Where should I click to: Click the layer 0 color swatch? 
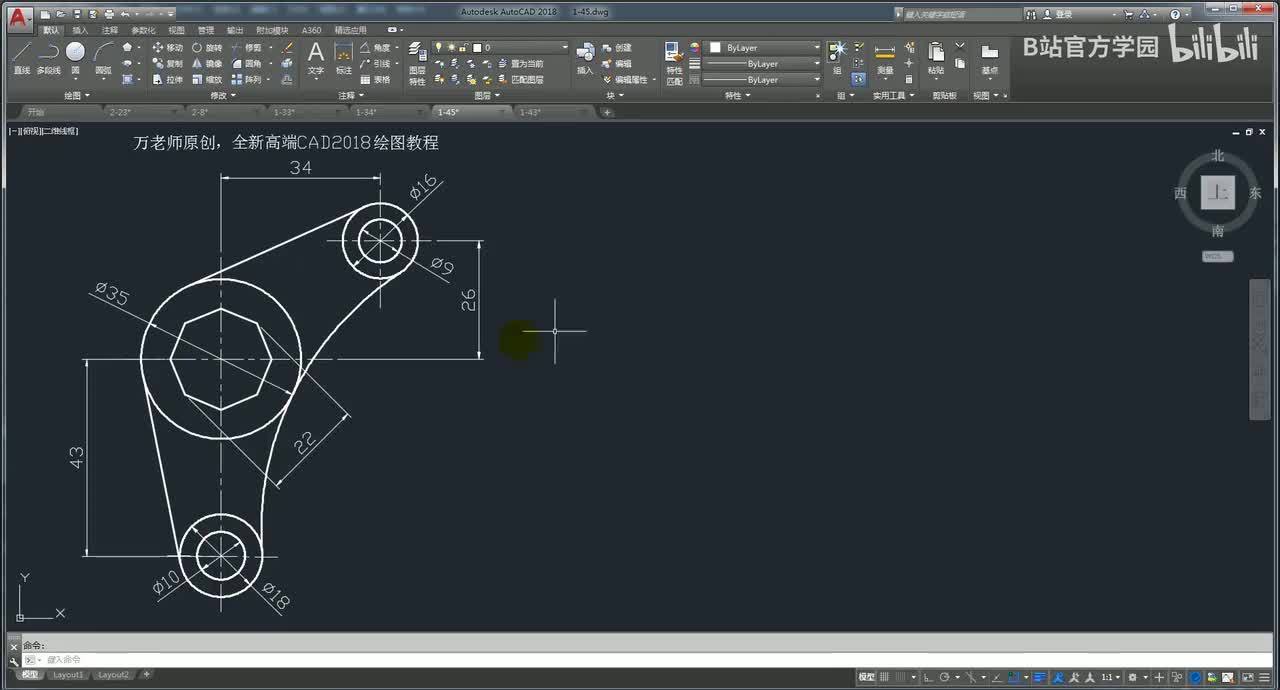(x=478, y=47)
